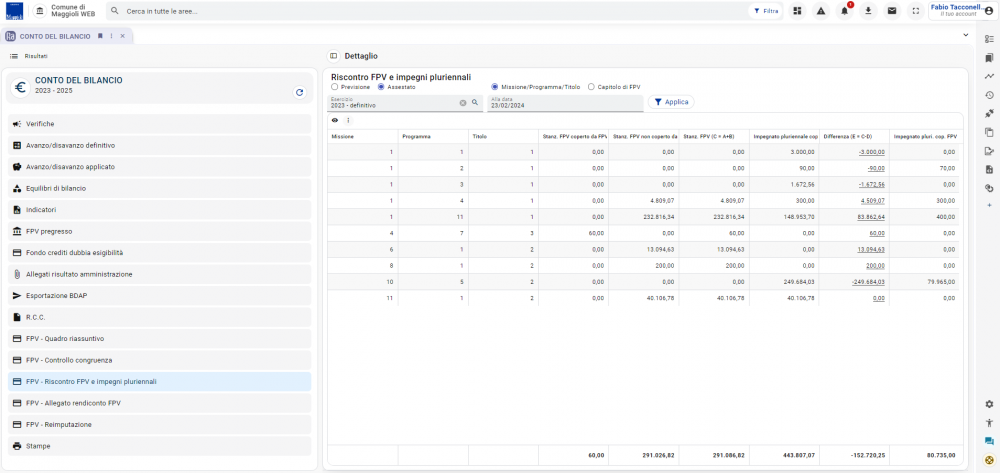Click the pin icon in right sidebar

pyautogui.click(x=989, y=113)
